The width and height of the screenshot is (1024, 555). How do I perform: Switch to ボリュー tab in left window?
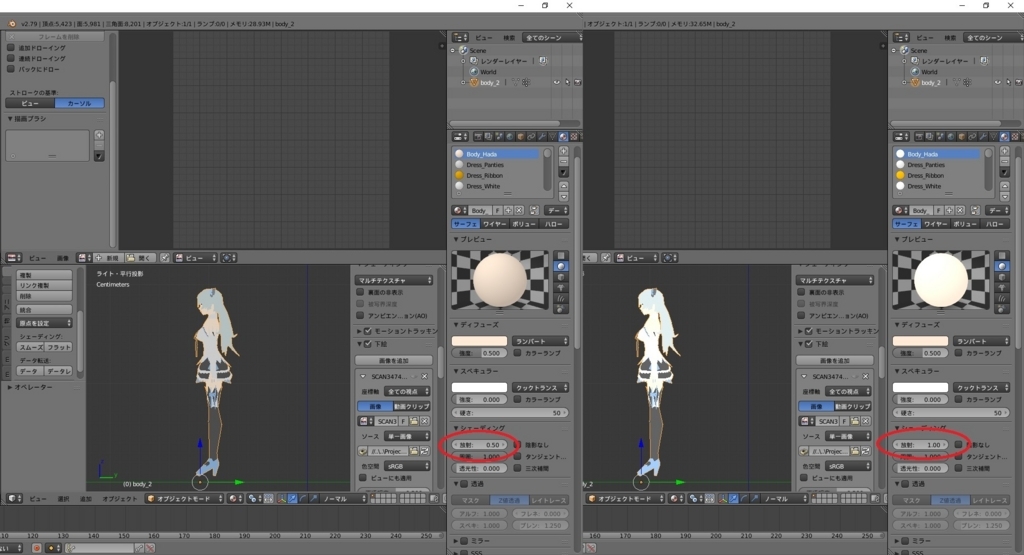point(524,224)
